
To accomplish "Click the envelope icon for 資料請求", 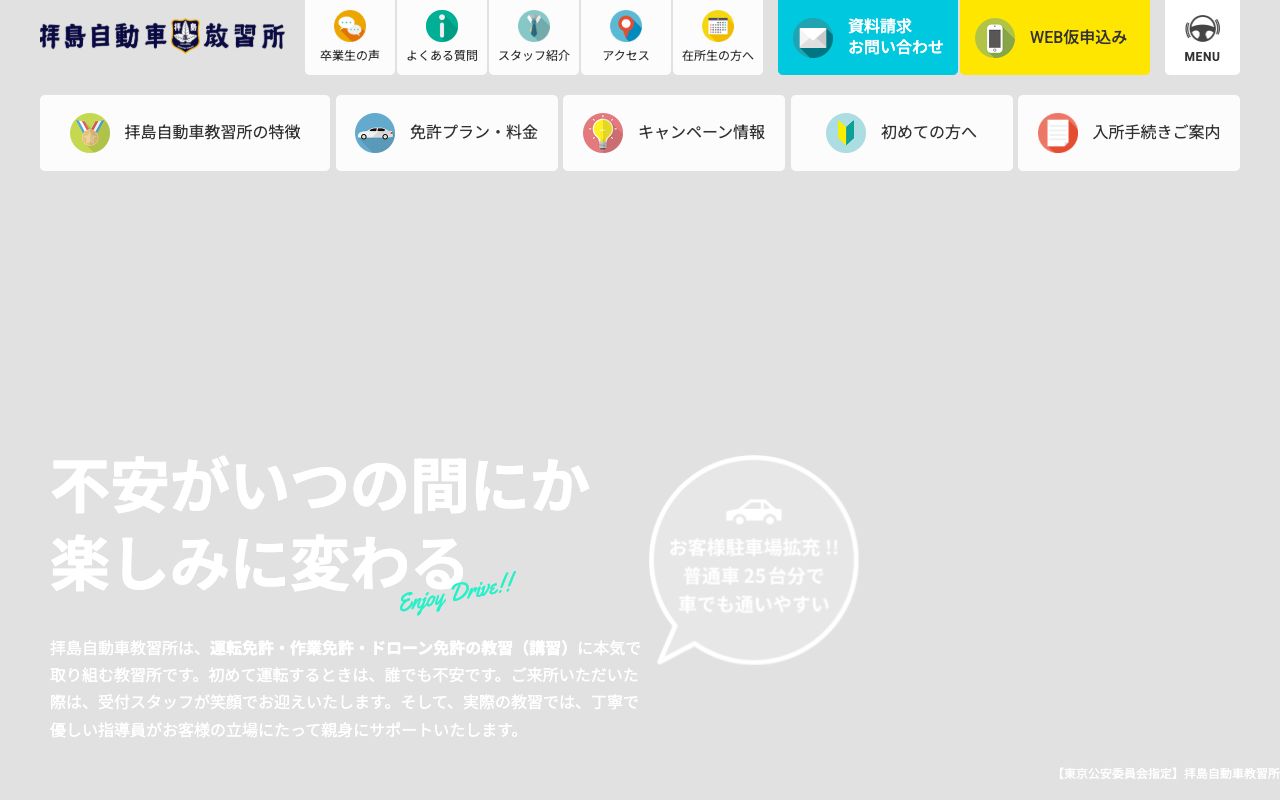I will click(813, 39).
